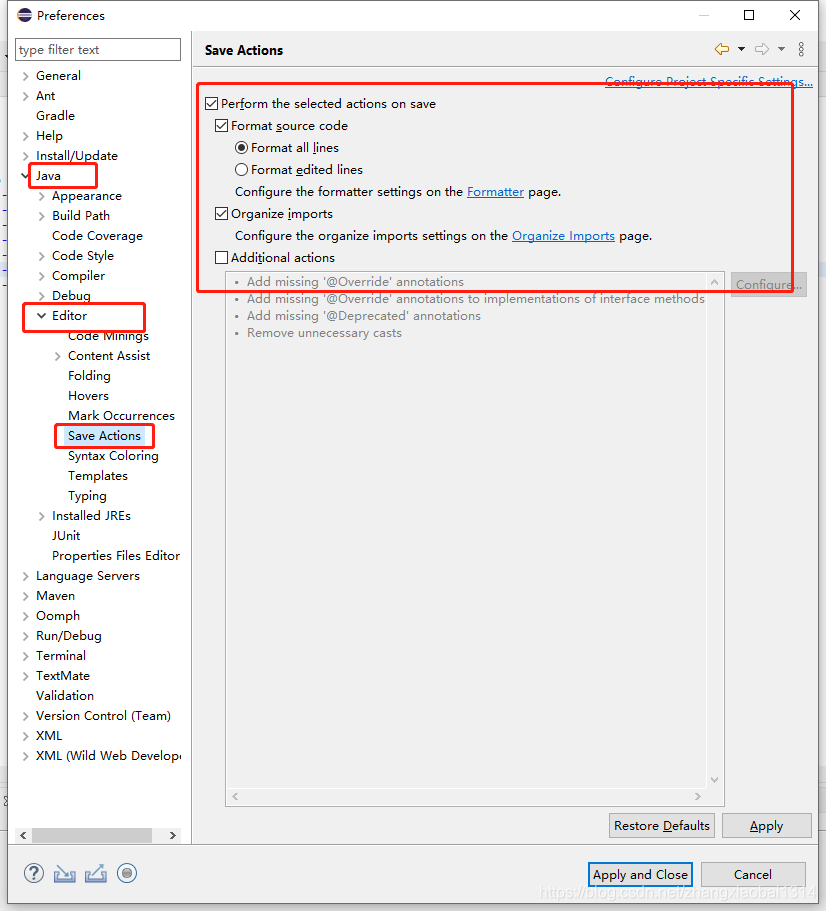Toggle the Oomph preference recorder icon
This screenshot has width=826, height=911.
tap(127, 873)
